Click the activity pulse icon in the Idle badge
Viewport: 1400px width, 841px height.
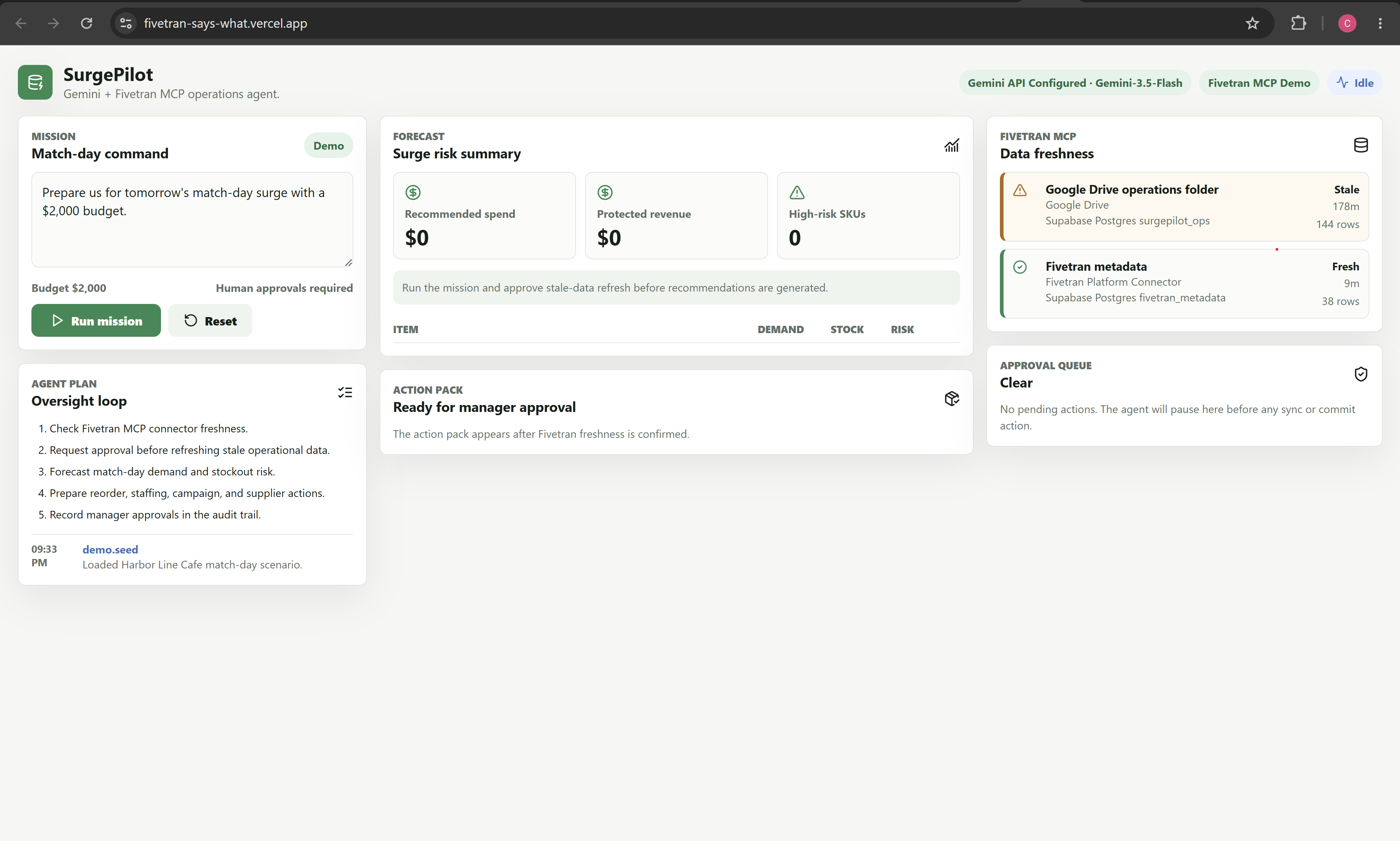point(1342,82)
